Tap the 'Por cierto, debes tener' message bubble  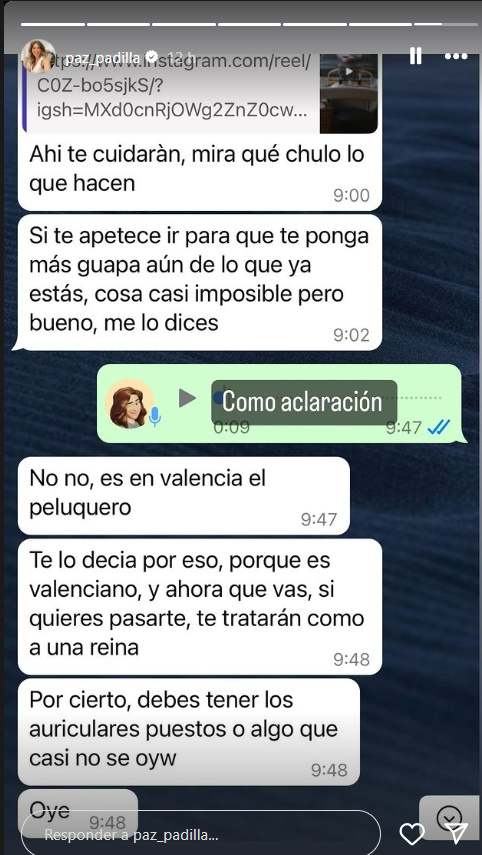coord(189,732)
